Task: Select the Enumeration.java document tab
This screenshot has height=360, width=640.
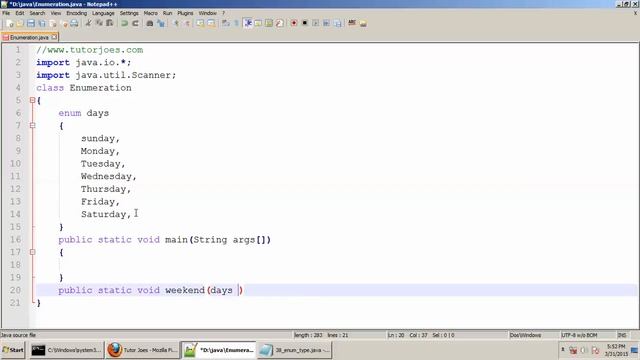Action: [29, 37]
